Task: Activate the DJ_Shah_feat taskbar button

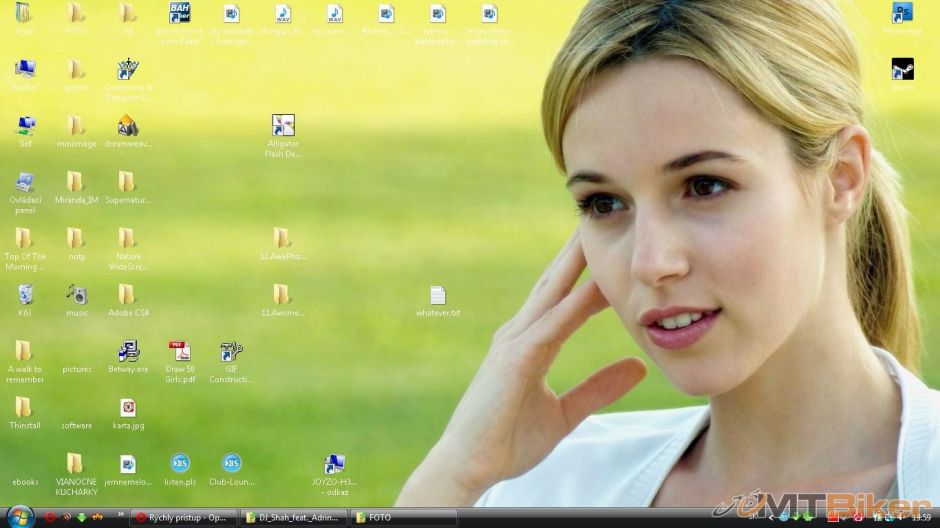Action: pos(294,518)
